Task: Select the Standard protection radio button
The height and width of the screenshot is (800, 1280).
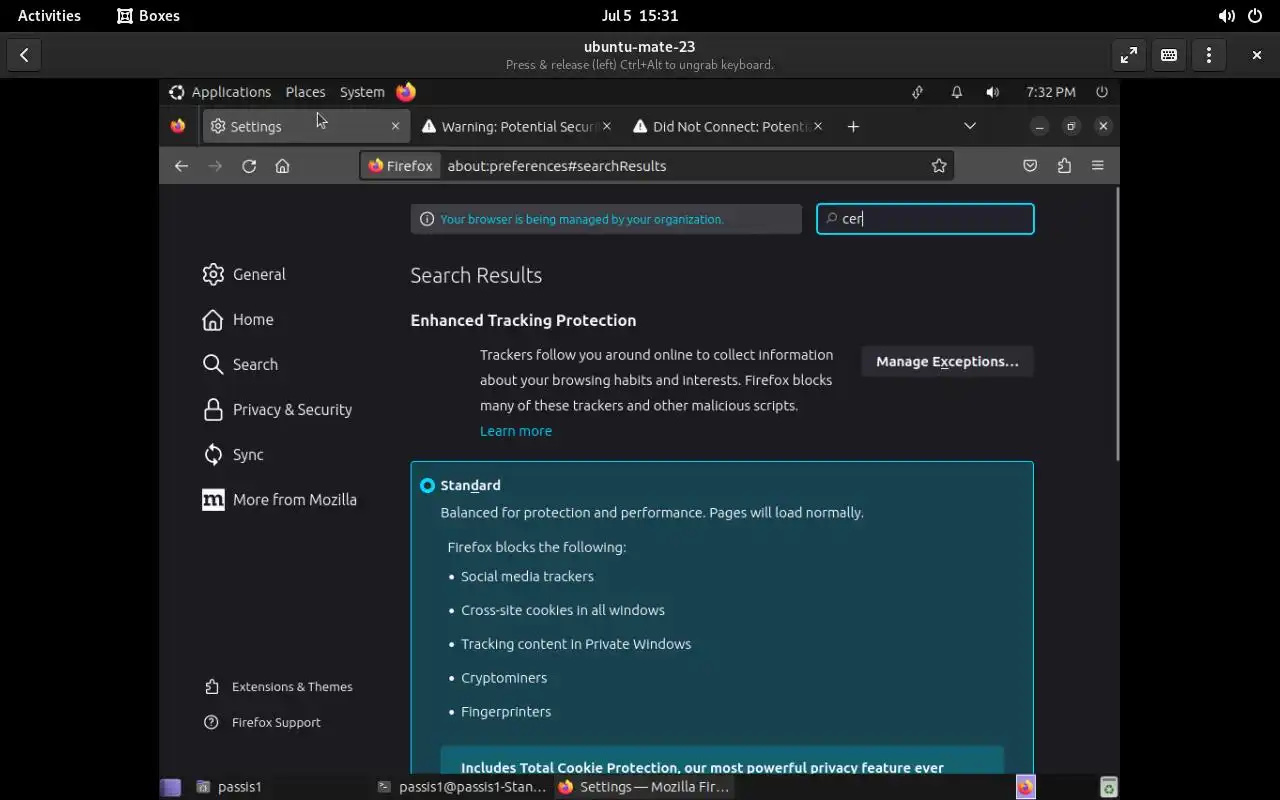Action: click(427, 485)
